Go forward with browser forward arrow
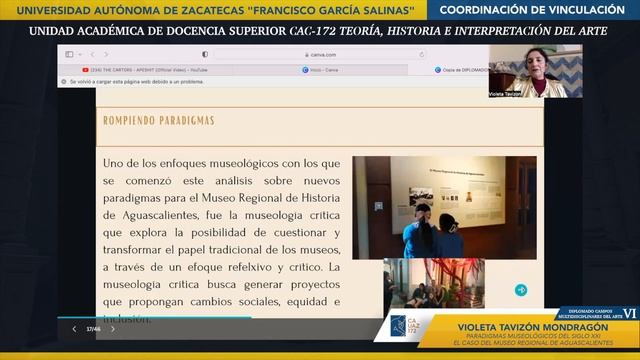 point(106,54)
